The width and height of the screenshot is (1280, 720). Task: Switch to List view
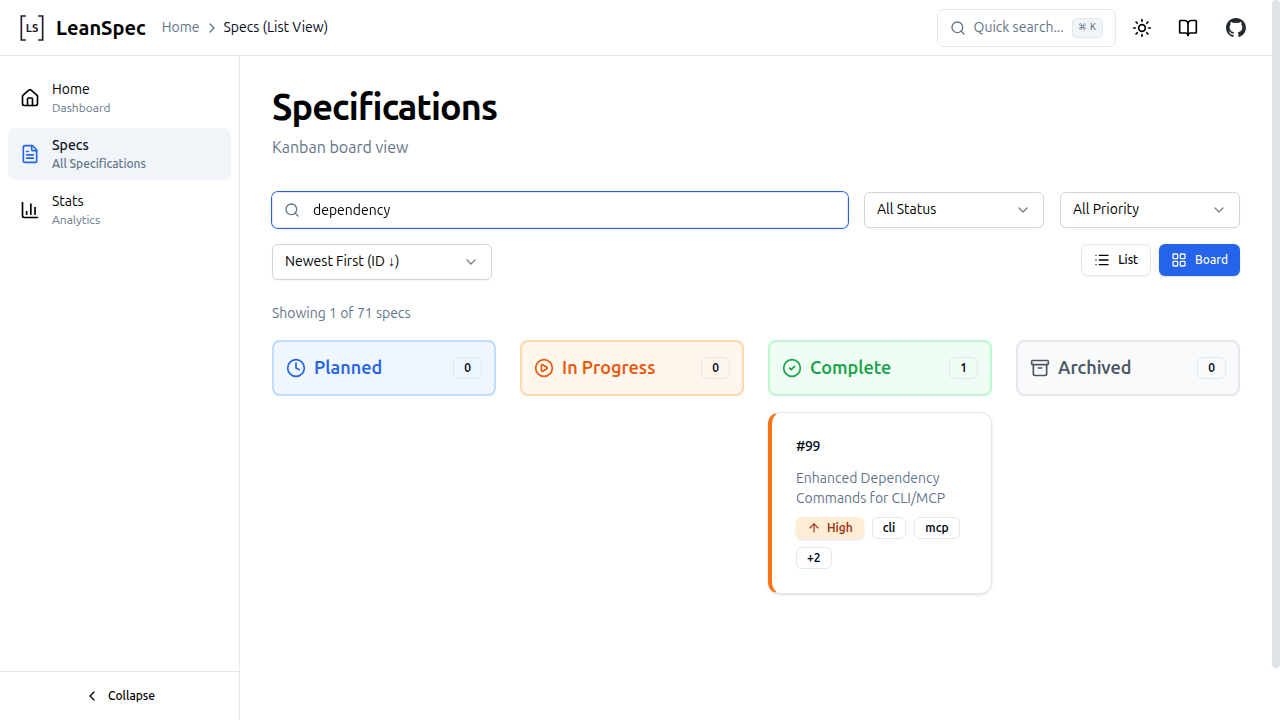[x=1116, y=259]
